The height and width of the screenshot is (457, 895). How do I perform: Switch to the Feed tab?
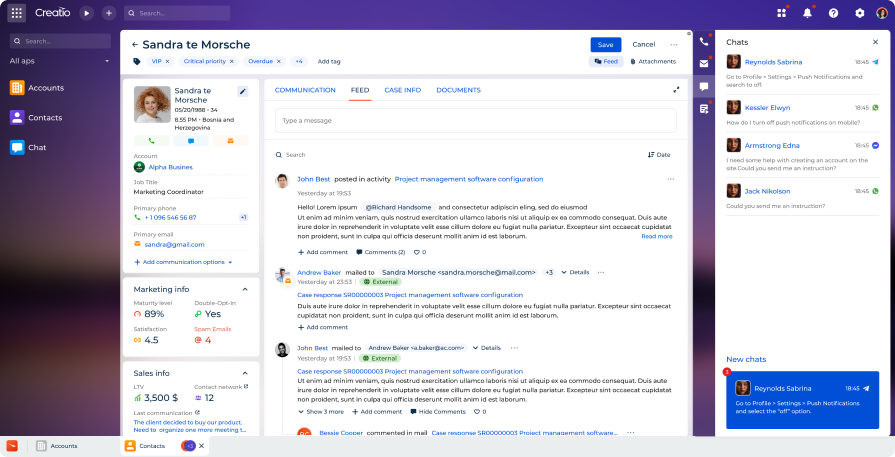pos(360,90)
